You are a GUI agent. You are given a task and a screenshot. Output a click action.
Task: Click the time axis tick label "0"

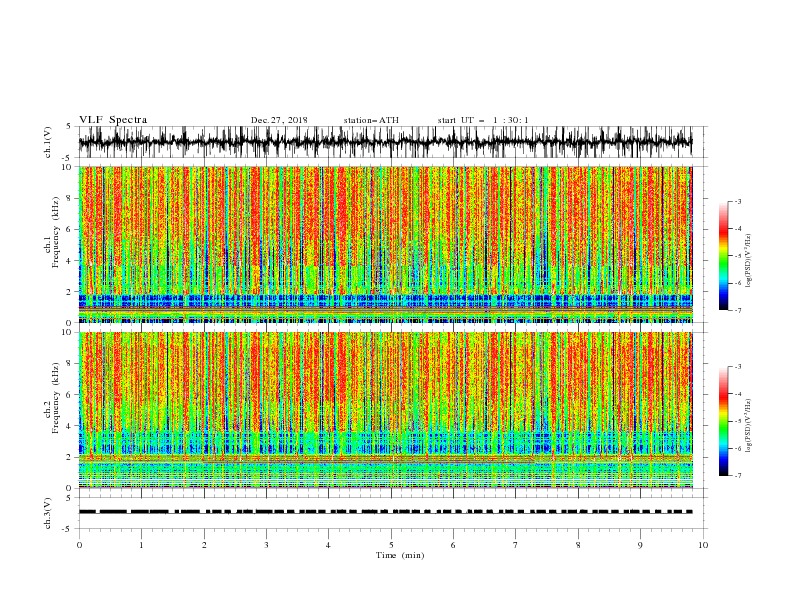(x=79, y=545)
